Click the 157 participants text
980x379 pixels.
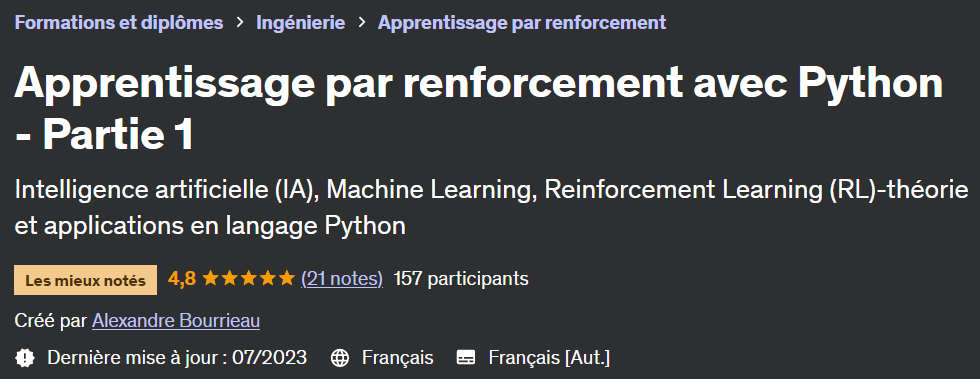tap(461, 279)
